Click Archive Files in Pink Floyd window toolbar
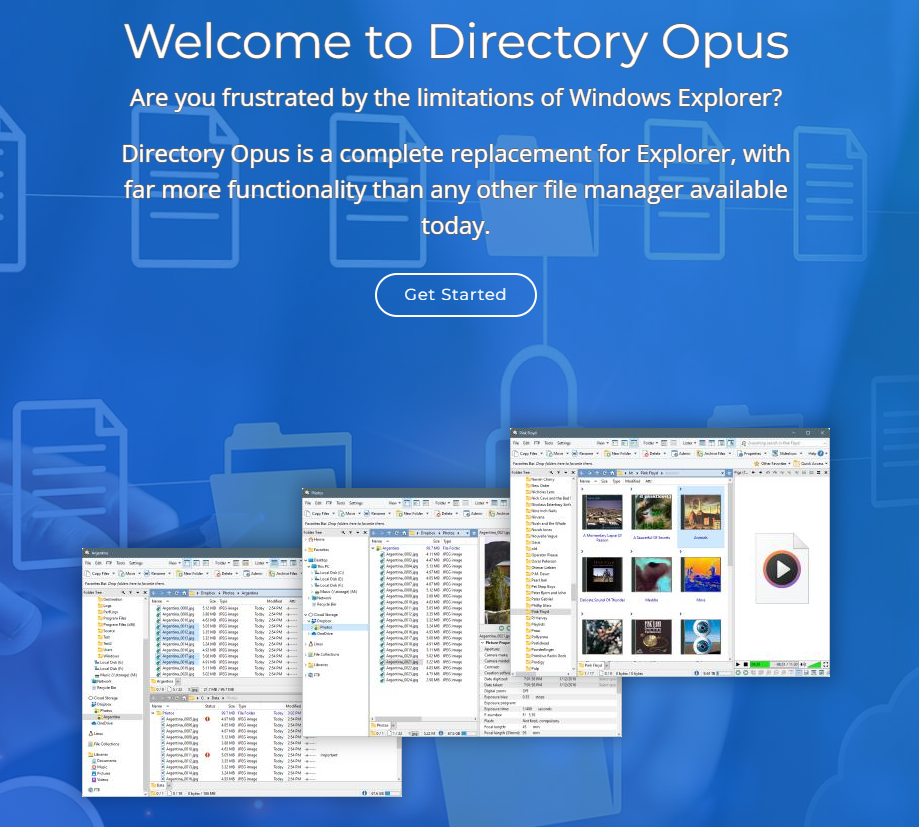 pyautogui.click(x=713, y=454)
